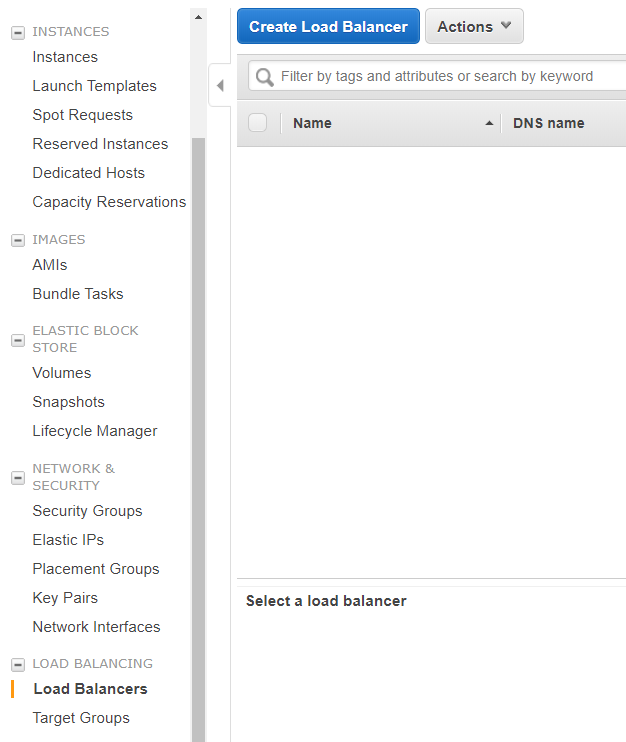Click the sidebar vertical scrollbar thumb

198,440
